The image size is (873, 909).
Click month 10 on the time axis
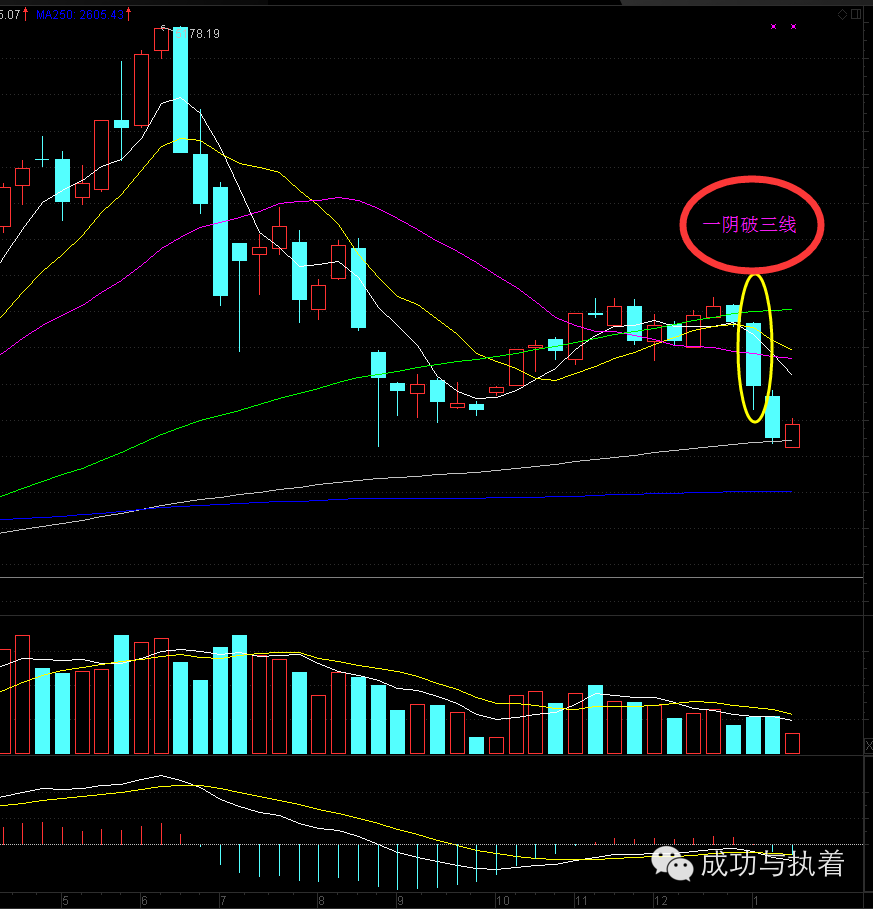click(x=503, y=901)
